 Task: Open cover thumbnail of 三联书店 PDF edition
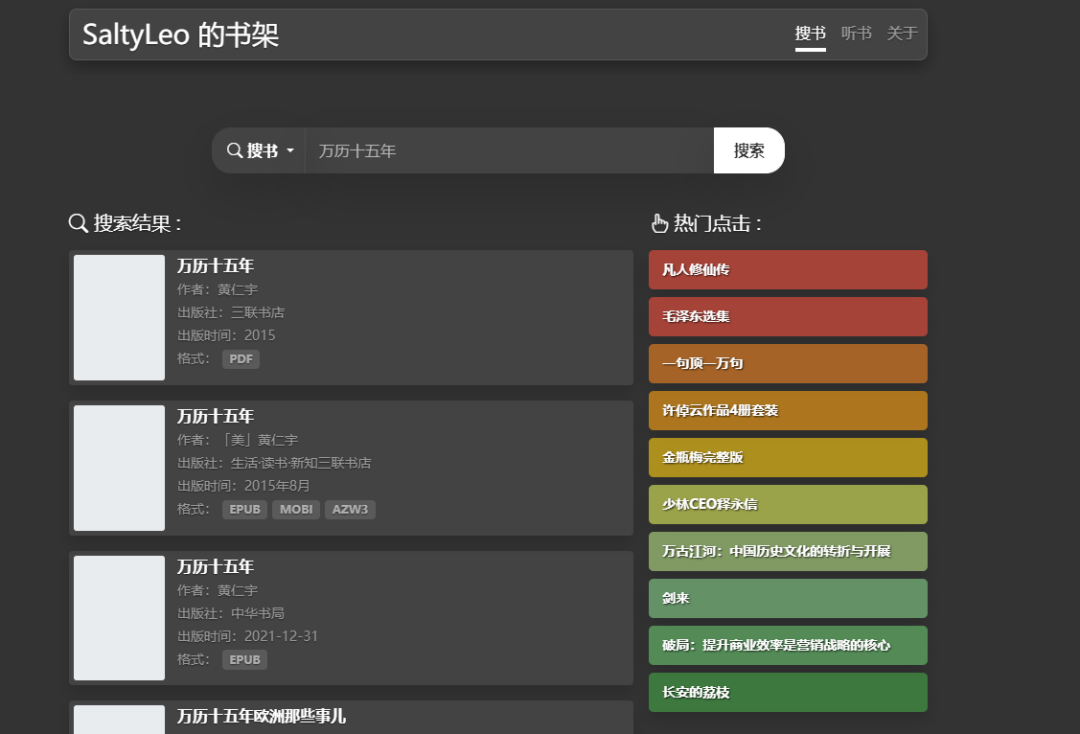click(x=119, y=318)
